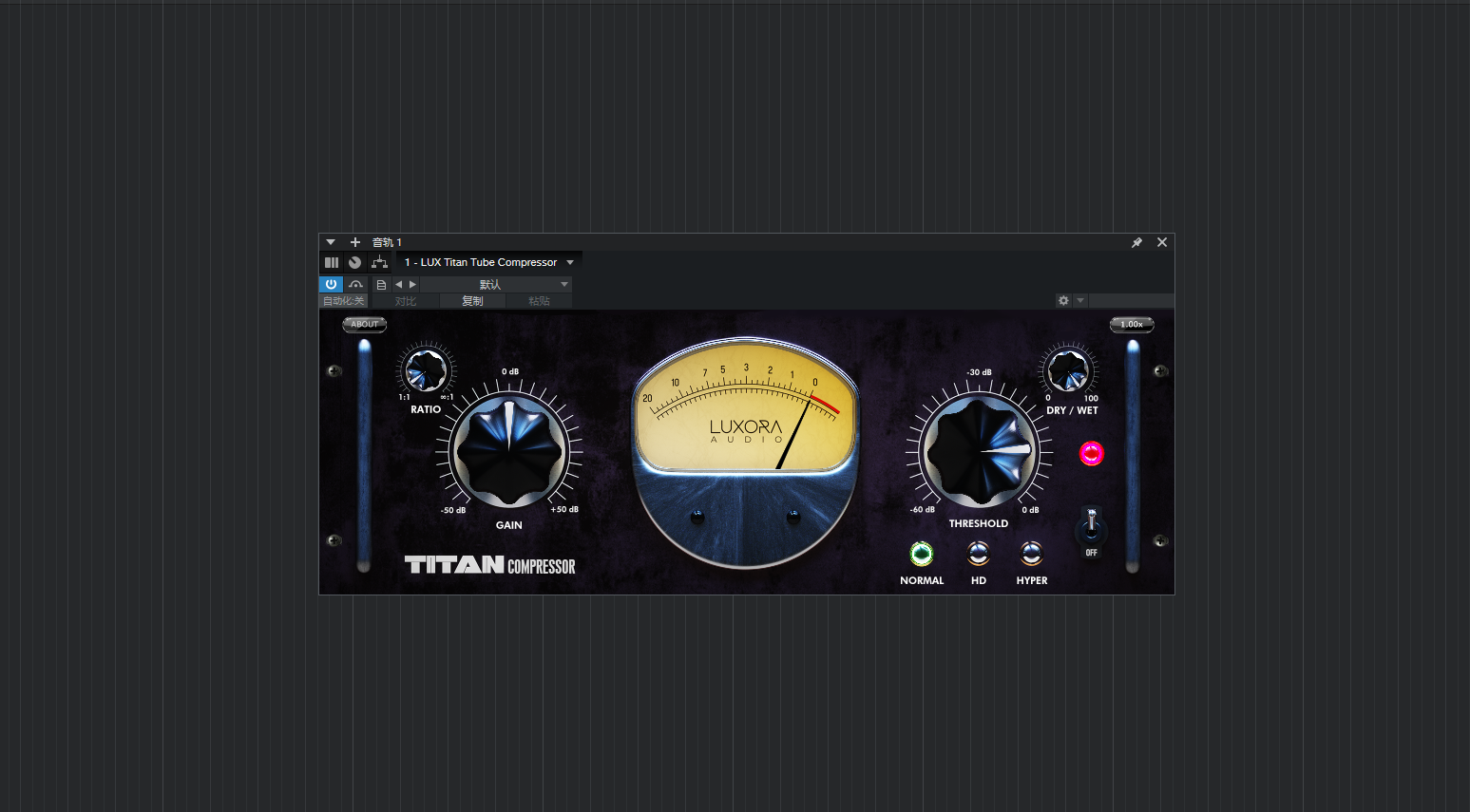This screenshot has height=812, width=1470.
Task: Load the next preset with right arrow
Action: coord(412,284)
